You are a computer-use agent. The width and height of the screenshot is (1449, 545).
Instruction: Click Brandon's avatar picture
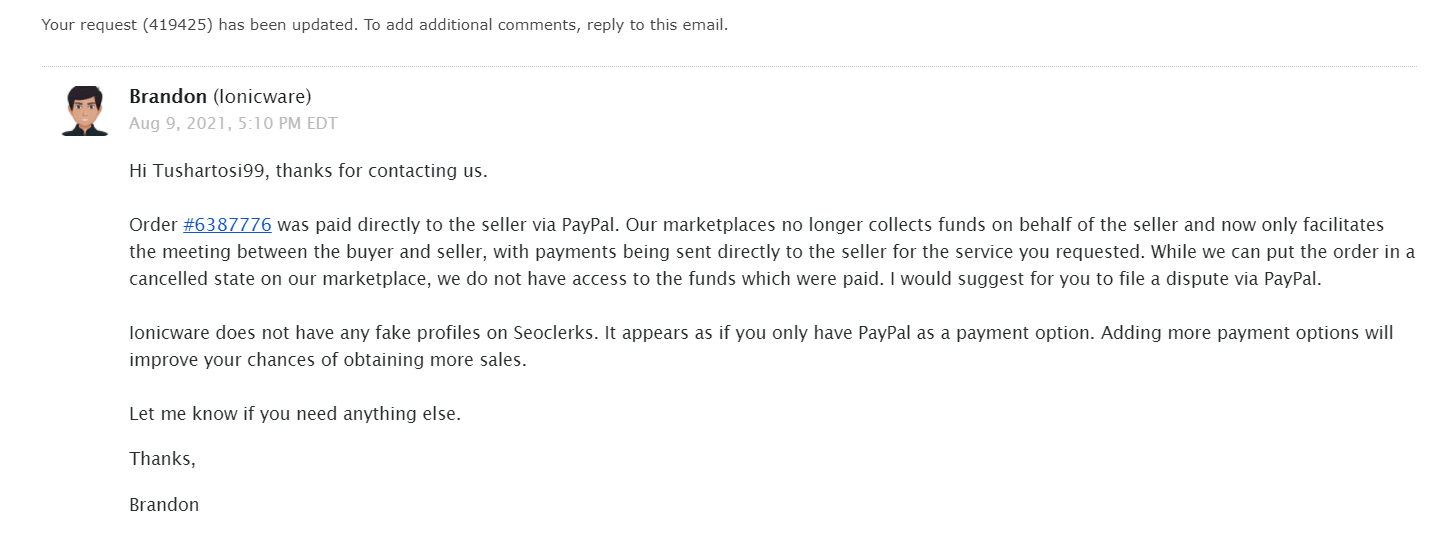coord(85,110)
